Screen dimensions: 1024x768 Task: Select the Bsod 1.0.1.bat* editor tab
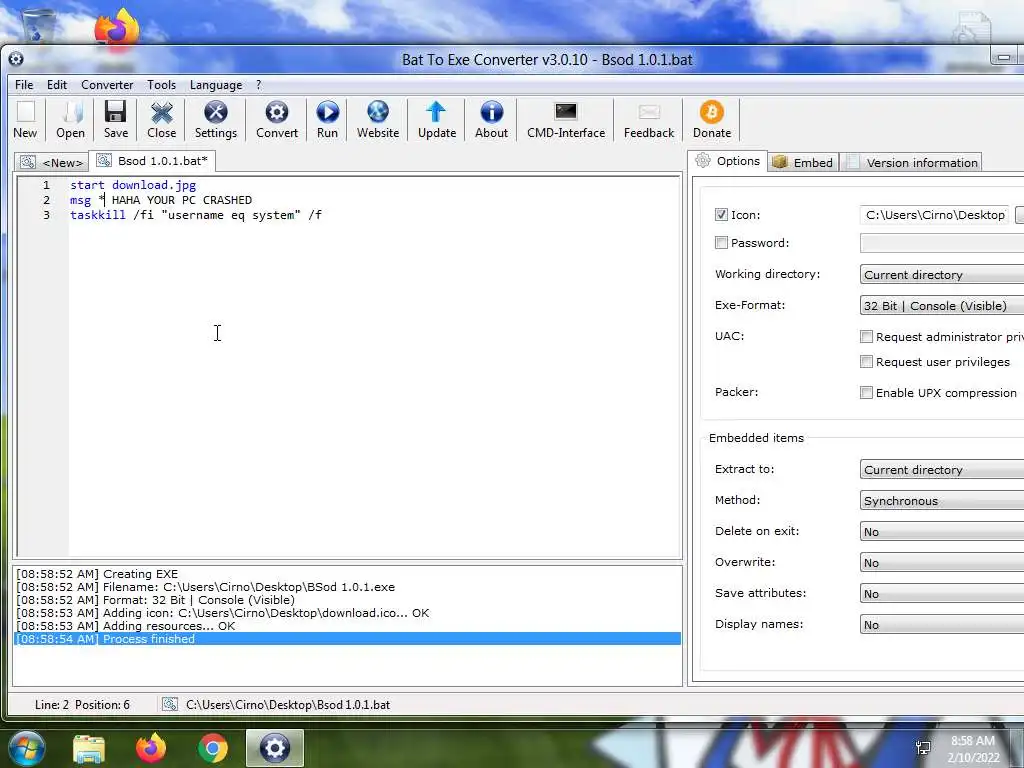[152, 161]
